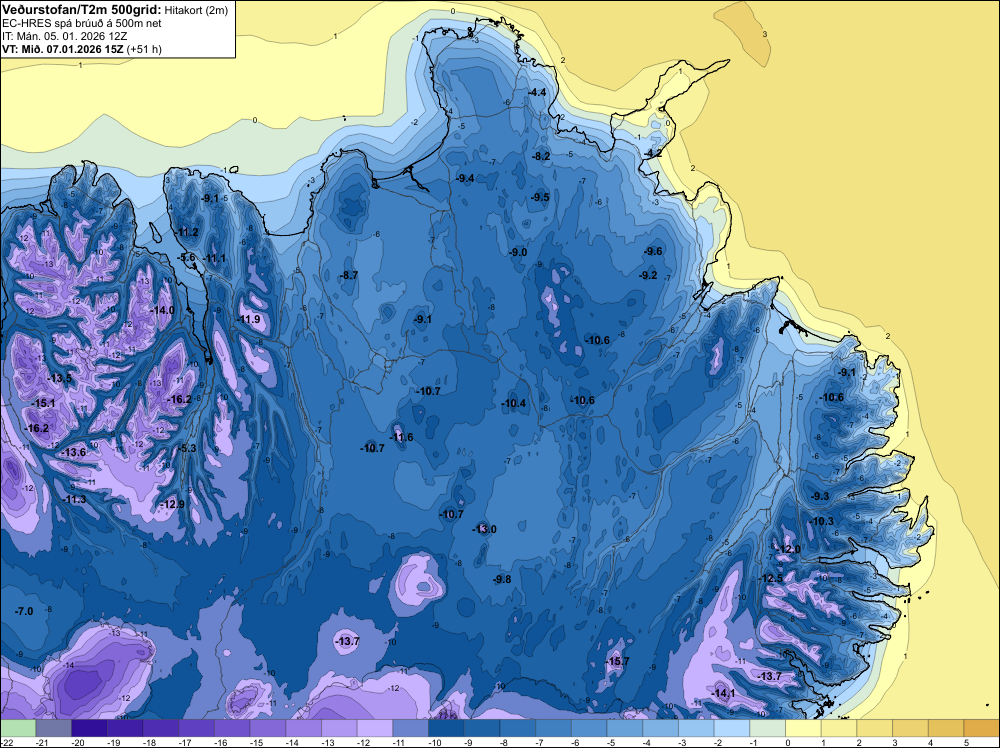Click the -15.1 temperature reading

(x=43, y=403)
